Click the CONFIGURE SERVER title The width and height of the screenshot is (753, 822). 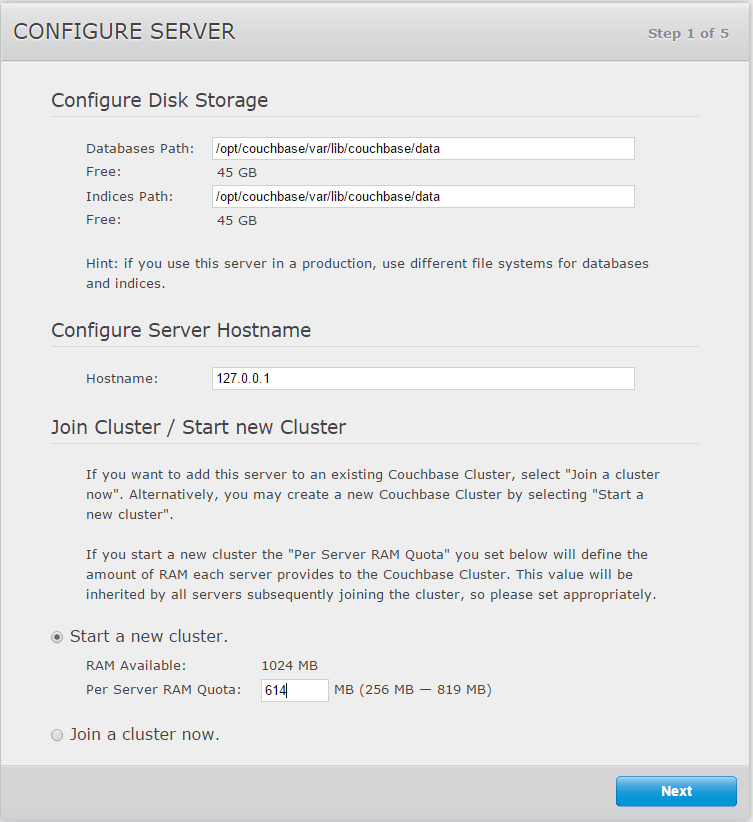tap(124, 32)
